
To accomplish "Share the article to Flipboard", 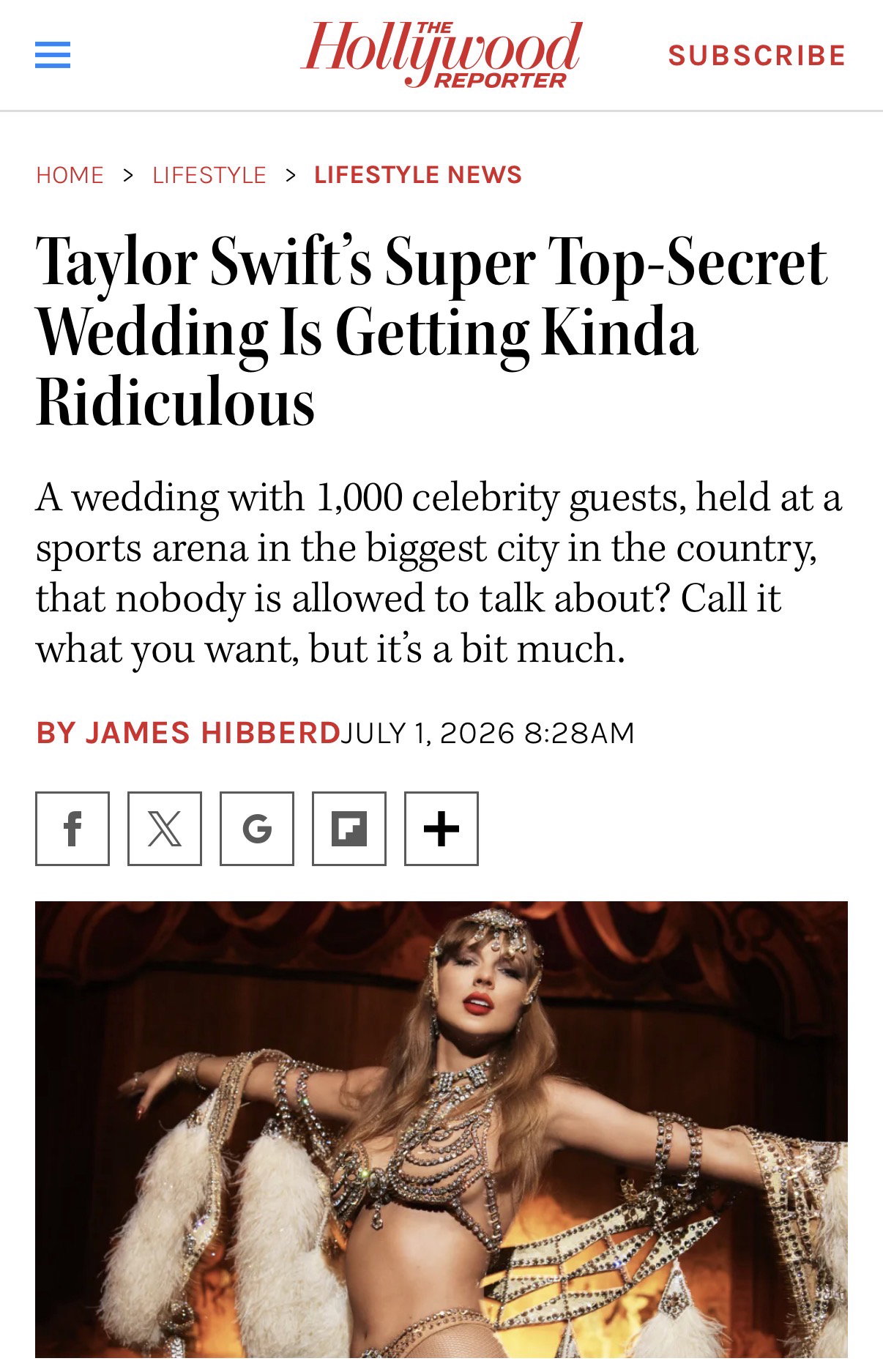I will pyautogui.click(x=349, y=829).
